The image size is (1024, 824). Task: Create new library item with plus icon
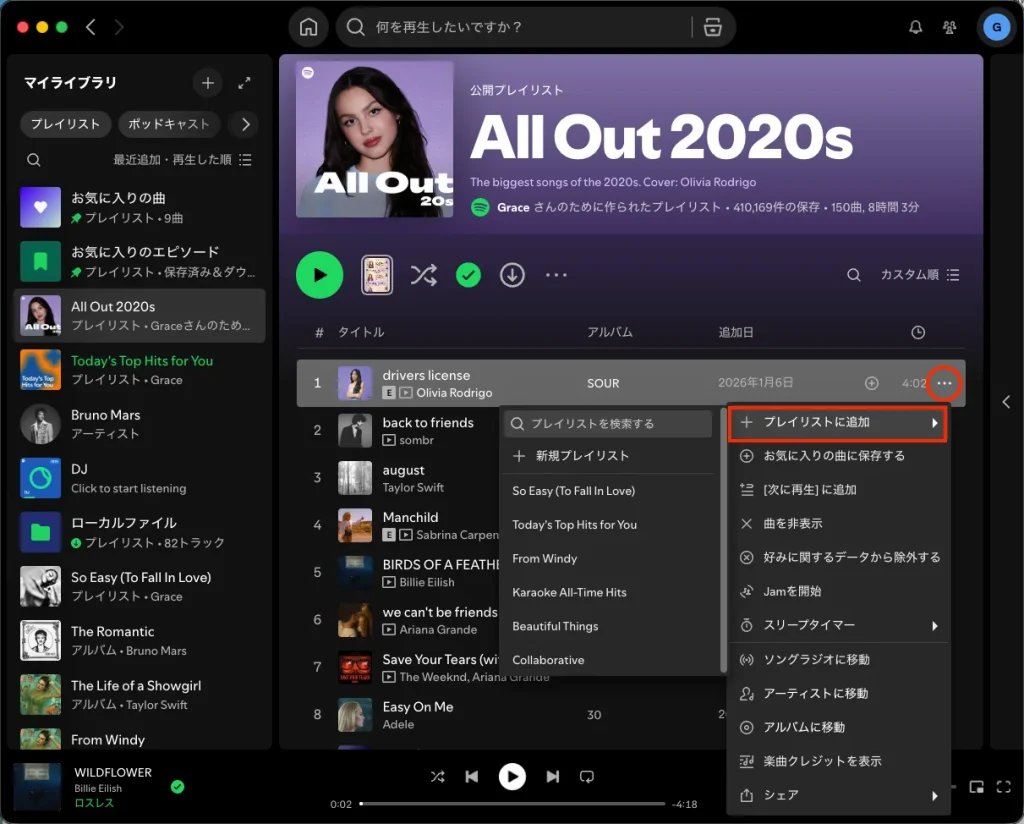pos(208,83)
